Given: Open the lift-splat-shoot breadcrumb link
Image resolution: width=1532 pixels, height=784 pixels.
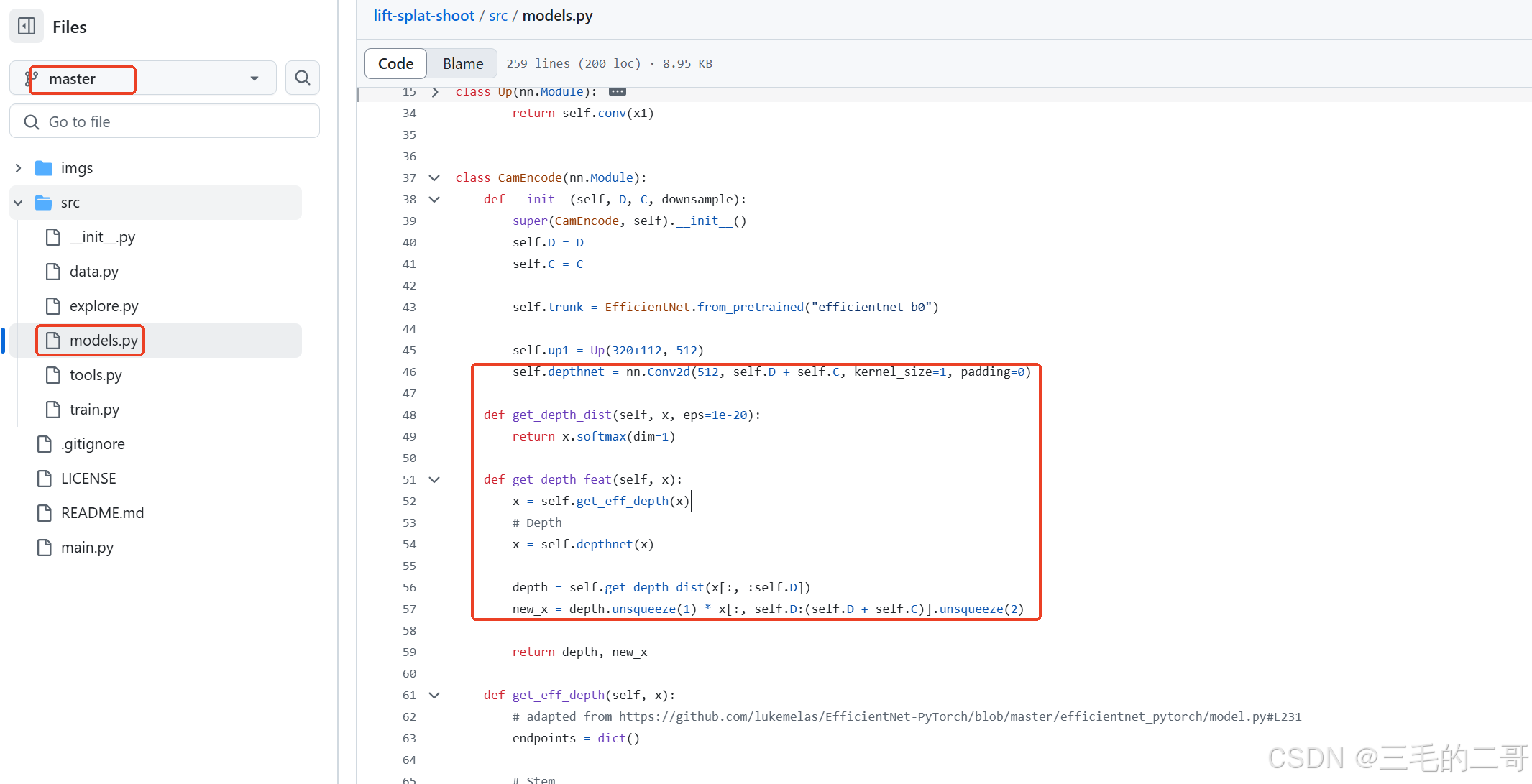Looking at the screenshot, I should (x=423, y=16).
